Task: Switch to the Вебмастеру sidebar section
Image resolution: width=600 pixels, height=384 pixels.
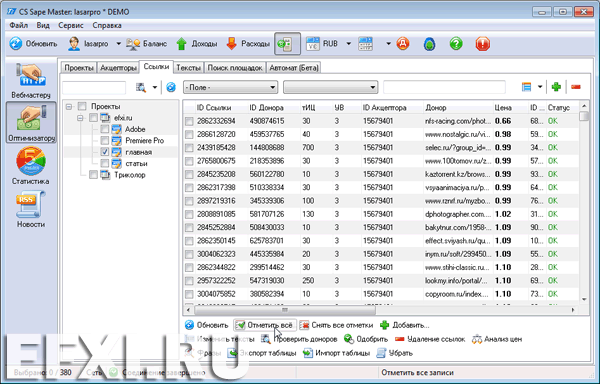Action: click(x=31, y=80)
